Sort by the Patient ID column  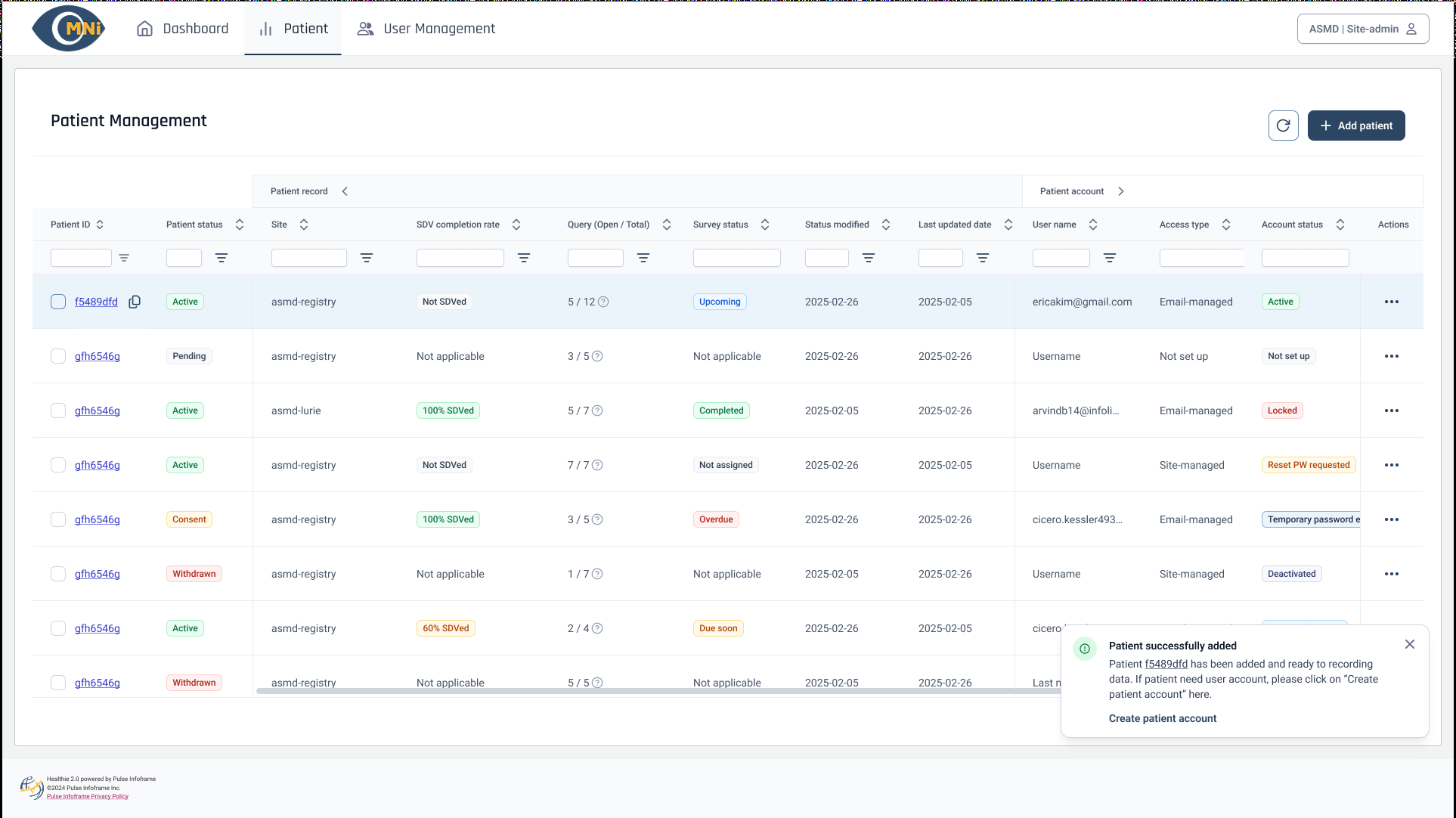(x=100, y=225)
